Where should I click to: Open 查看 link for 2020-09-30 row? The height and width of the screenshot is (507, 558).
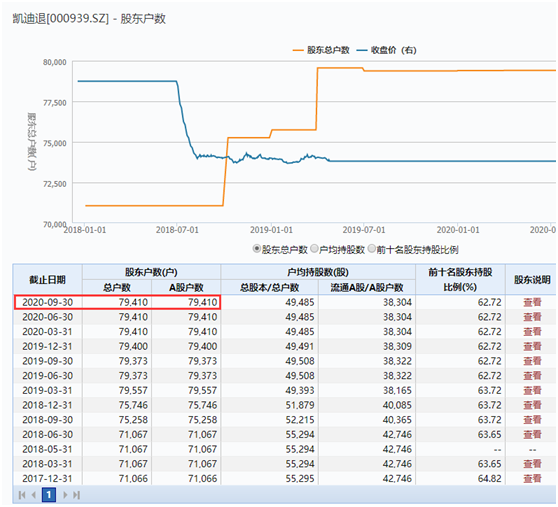pyautogui.click(x=532, y=302)
